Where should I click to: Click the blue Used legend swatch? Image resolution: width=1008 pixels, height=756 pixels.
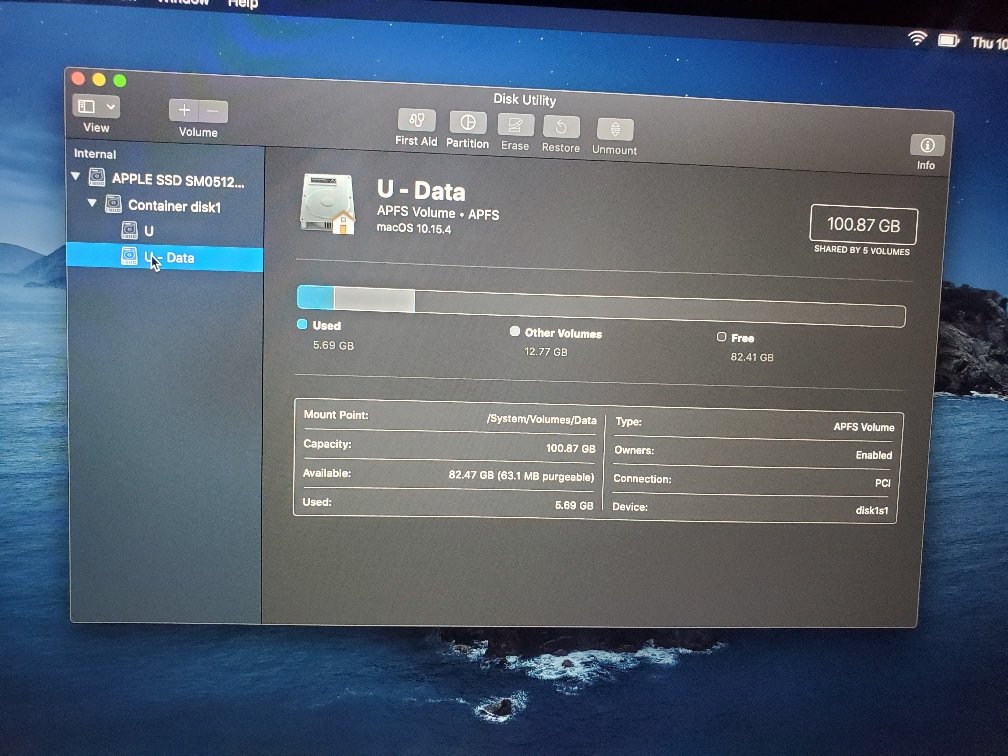point(302,324)
